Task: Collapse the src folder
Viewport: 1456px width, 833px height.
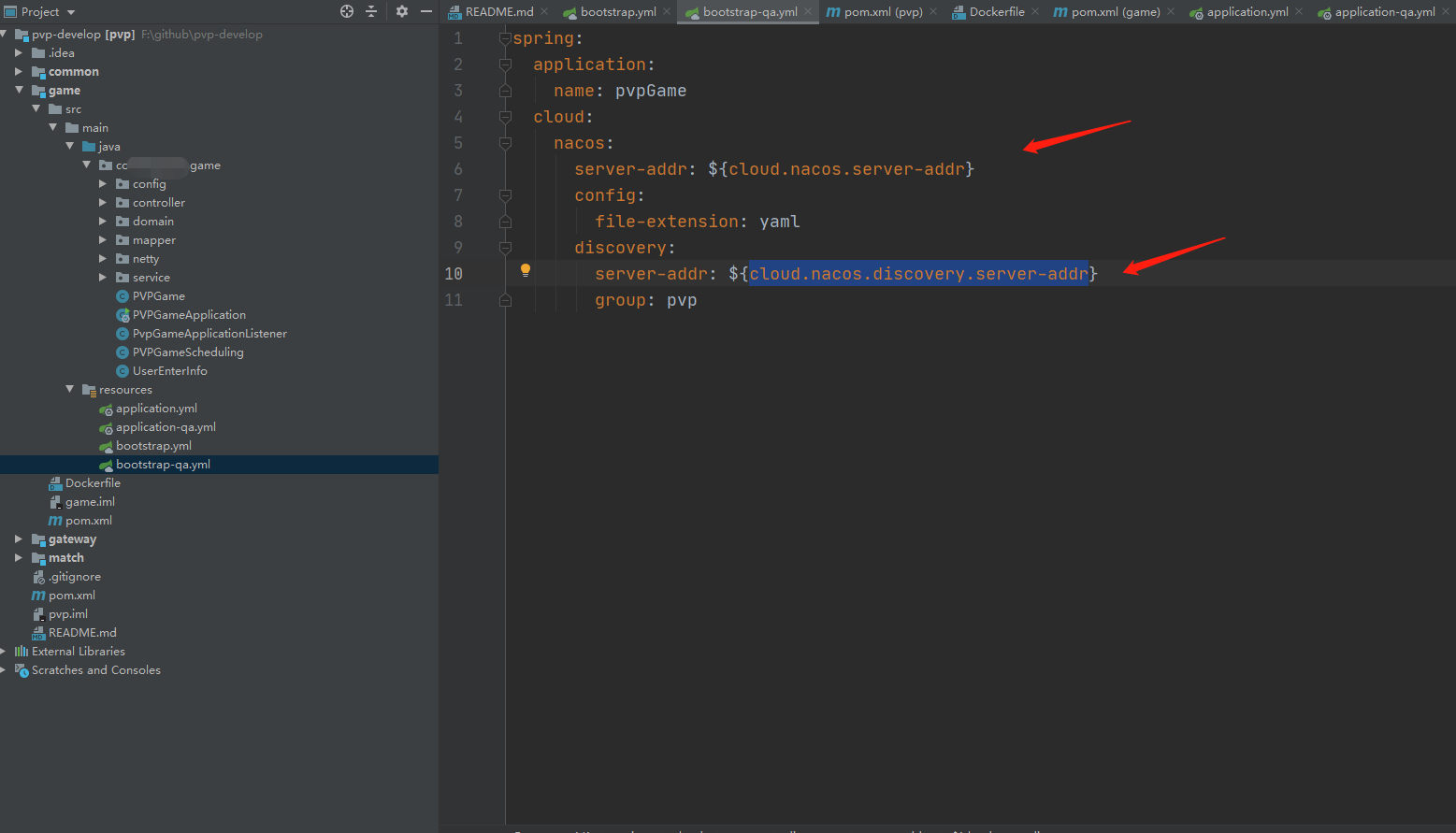Action: click(x=36, y=109)
